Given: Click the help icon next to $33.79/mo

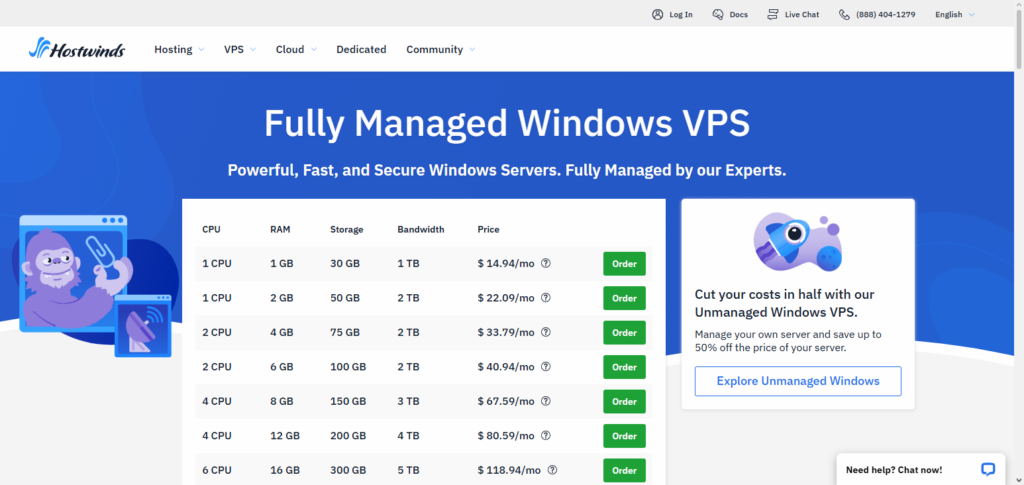Looking at the screenshot, I should pyautogui.click(x=546, y=332).
